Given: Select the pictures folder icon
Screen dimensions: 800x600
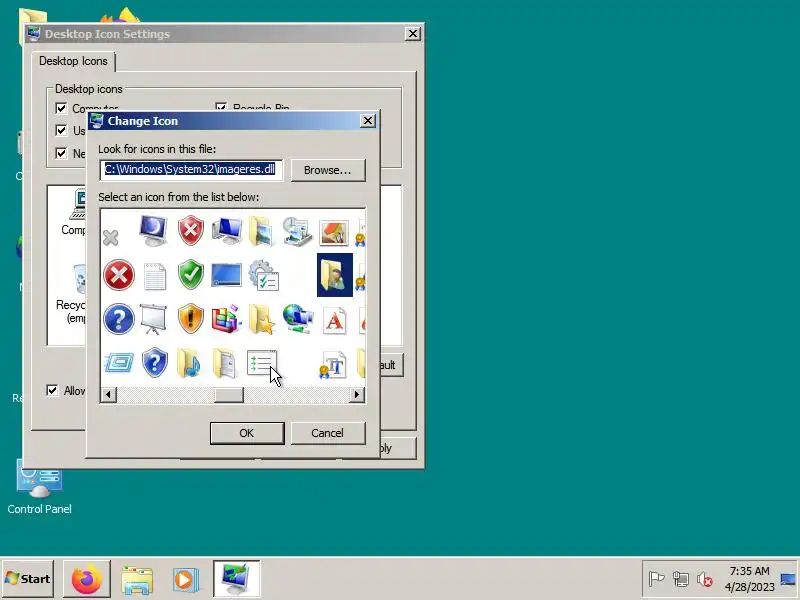Looking at the screenshot, I should tap(261, 231).
